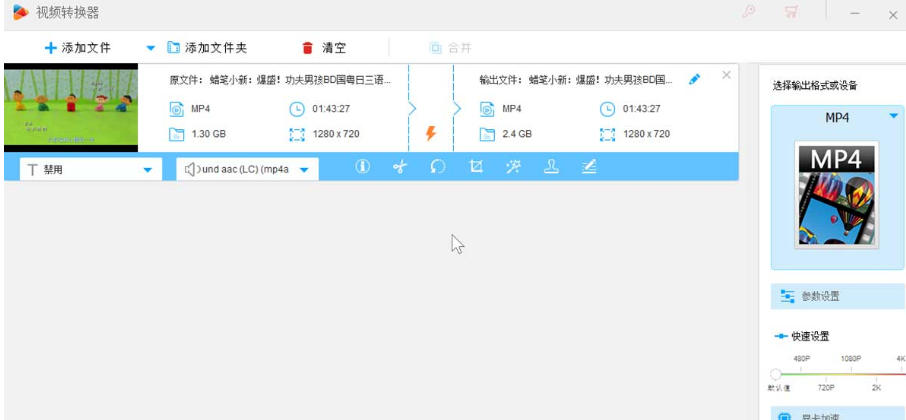Click the rotate video icon

(x=438, y=167)
